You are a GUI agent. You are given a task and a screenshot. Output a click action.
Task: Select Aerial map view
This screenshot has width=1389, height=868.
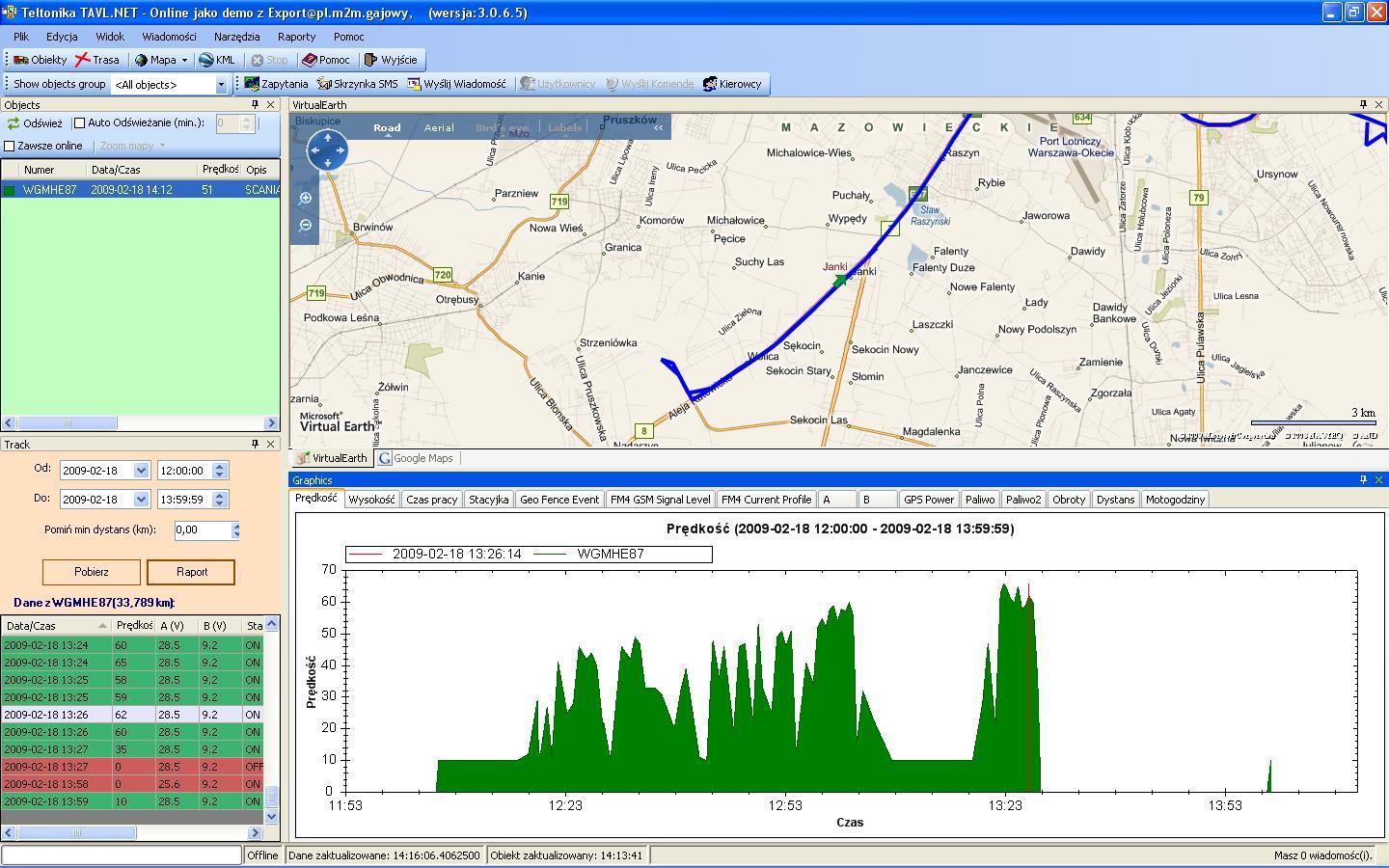pos(439,127)
